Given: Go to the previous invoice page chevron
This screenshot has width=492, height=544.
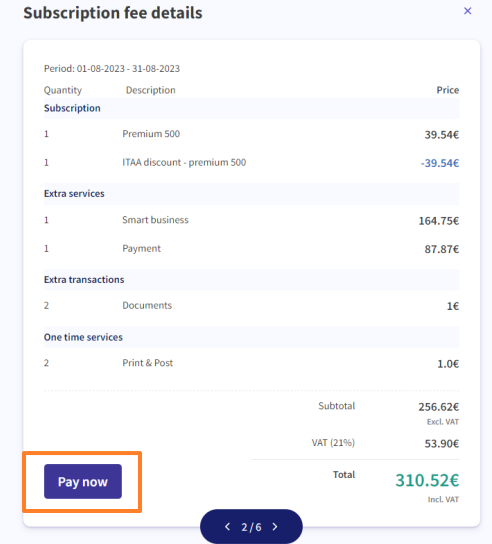Looking at the screenshot, I should tap(227, 527).
